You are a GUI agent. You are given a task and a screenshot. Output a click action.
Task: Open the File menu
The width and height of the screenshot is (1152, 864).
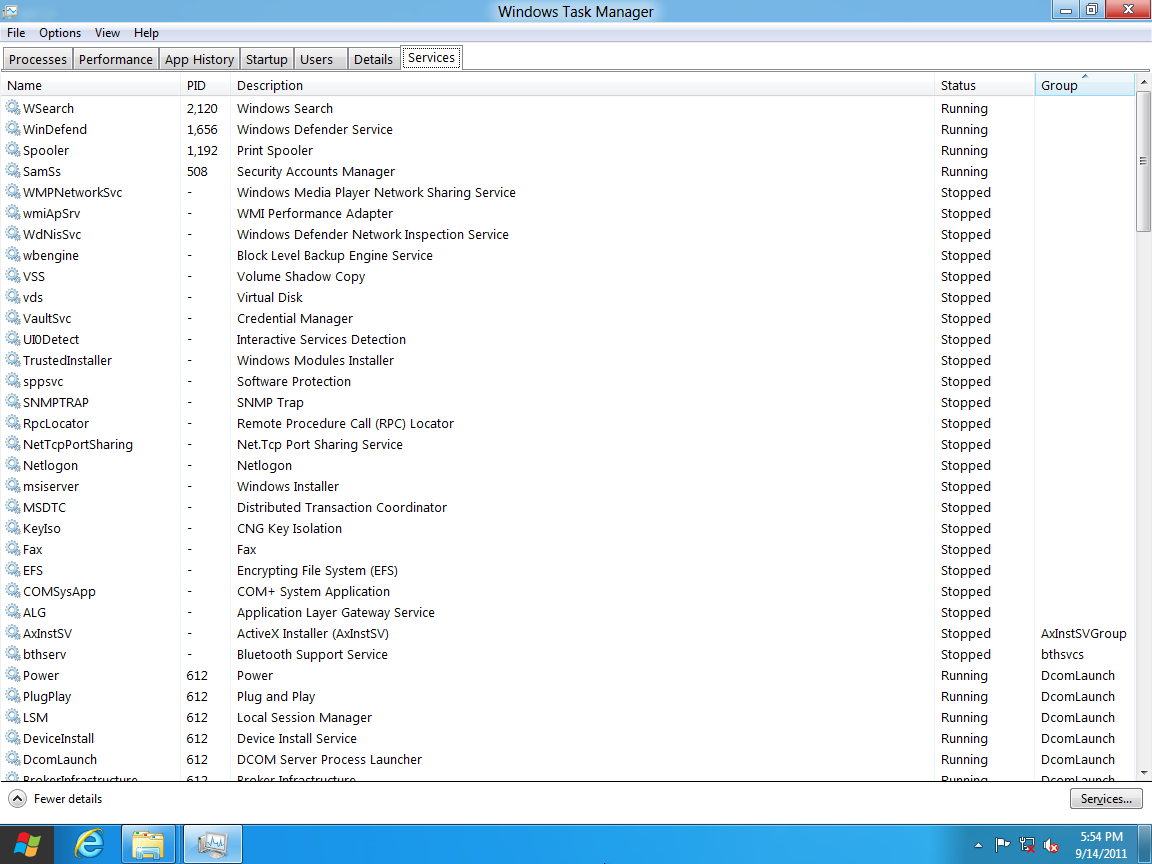click(x=16, y=33)
